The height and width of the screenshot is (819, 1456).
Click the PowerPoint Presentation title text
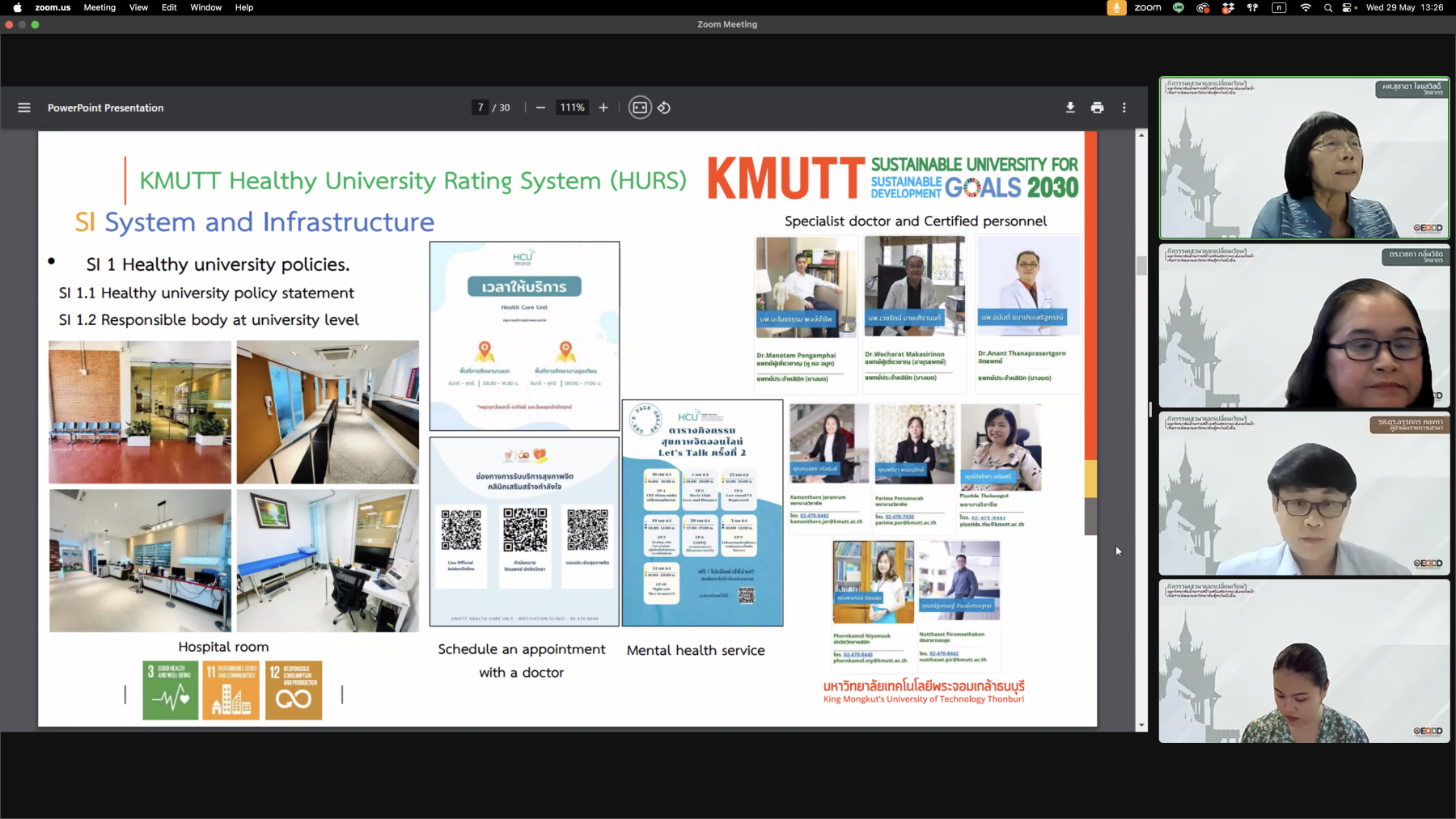(105, 108)
